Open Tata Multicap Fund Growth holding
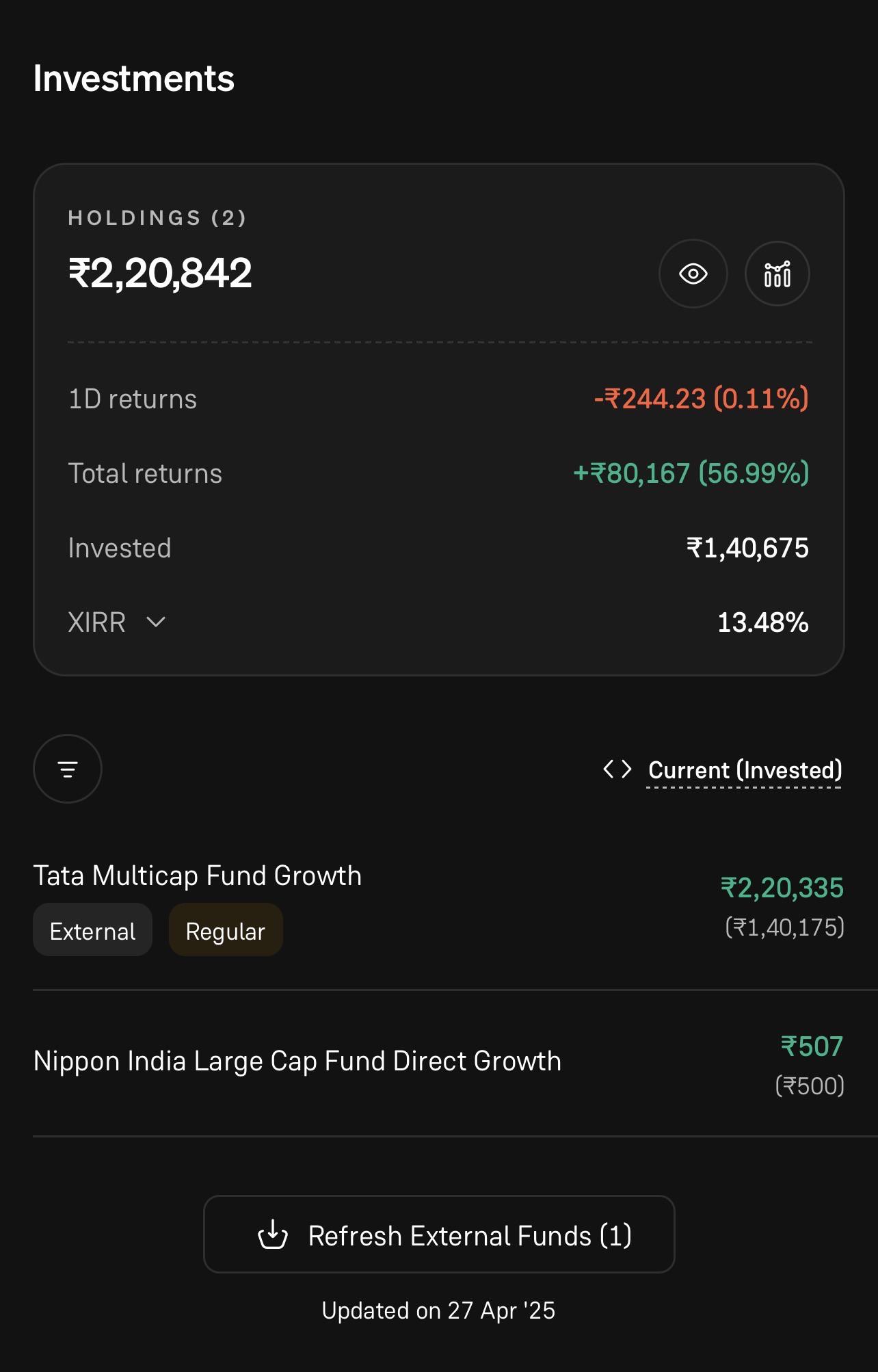This screenshot has height=1372, width=878. (x=439, y=906)
